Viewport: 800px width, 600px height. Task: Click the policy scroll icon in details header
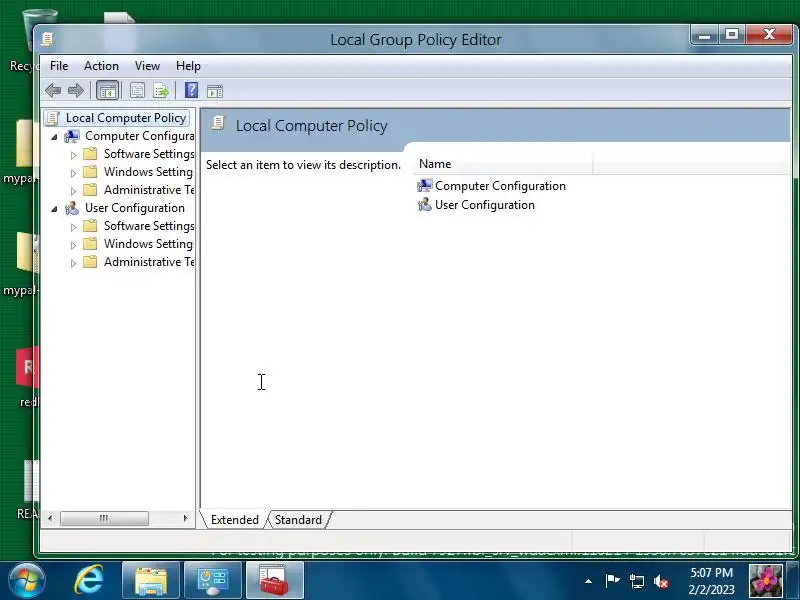(218, 123)
